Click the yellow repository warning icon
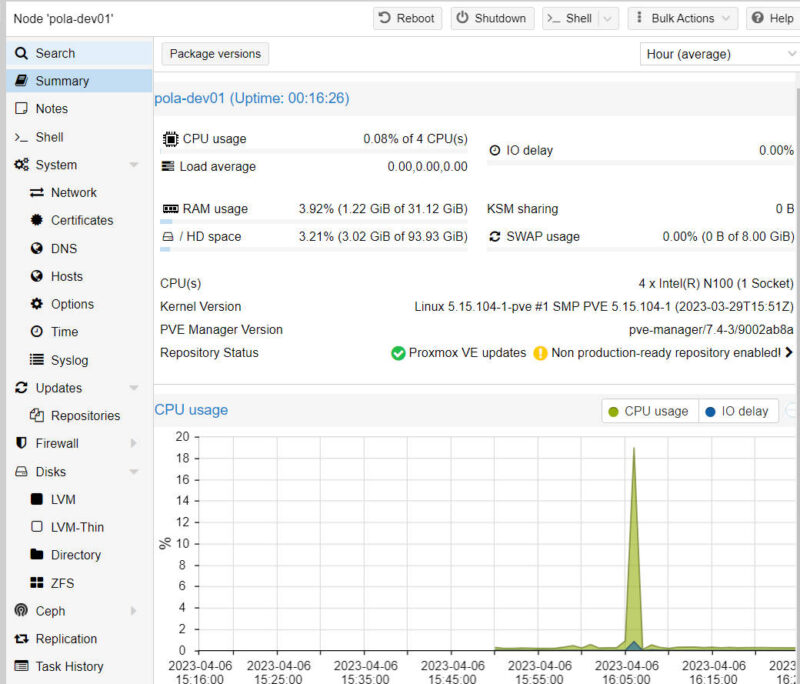Viewport: 800px width, 684px height. (x=540, y=353)
